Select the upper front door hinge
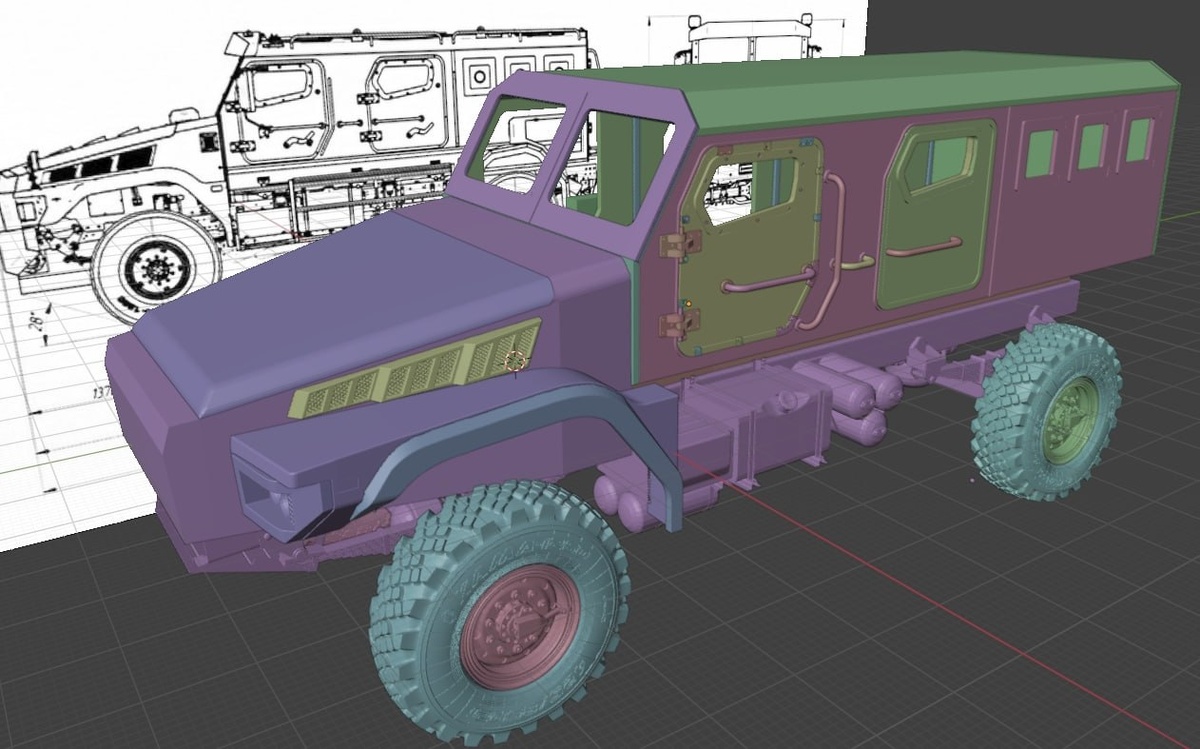The image size is (1200, 749). tap(680, 243)
